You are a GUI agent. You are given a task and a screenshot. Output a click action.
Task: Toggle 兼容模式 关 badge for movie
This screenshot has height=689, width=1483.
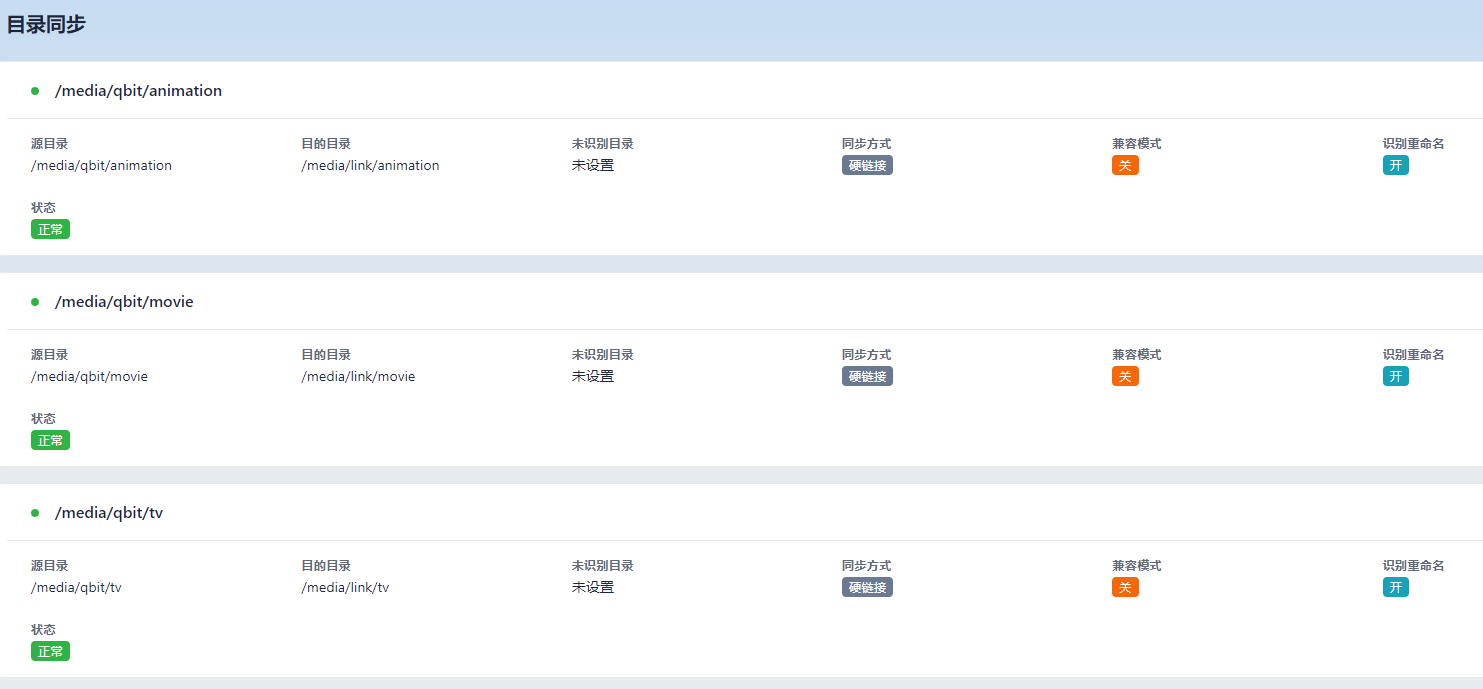click(x=1125, y=377)
